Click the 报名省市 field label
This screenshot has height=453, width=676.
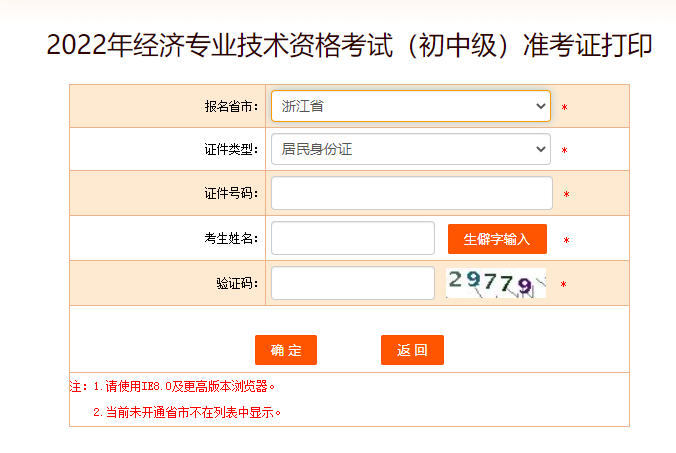[x=230, y=106]
